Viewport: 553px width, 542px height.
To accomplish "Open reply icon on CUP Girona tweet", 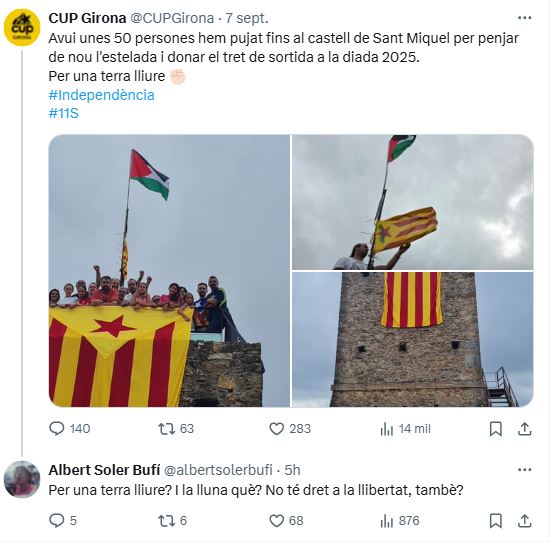I will point(57,429).
